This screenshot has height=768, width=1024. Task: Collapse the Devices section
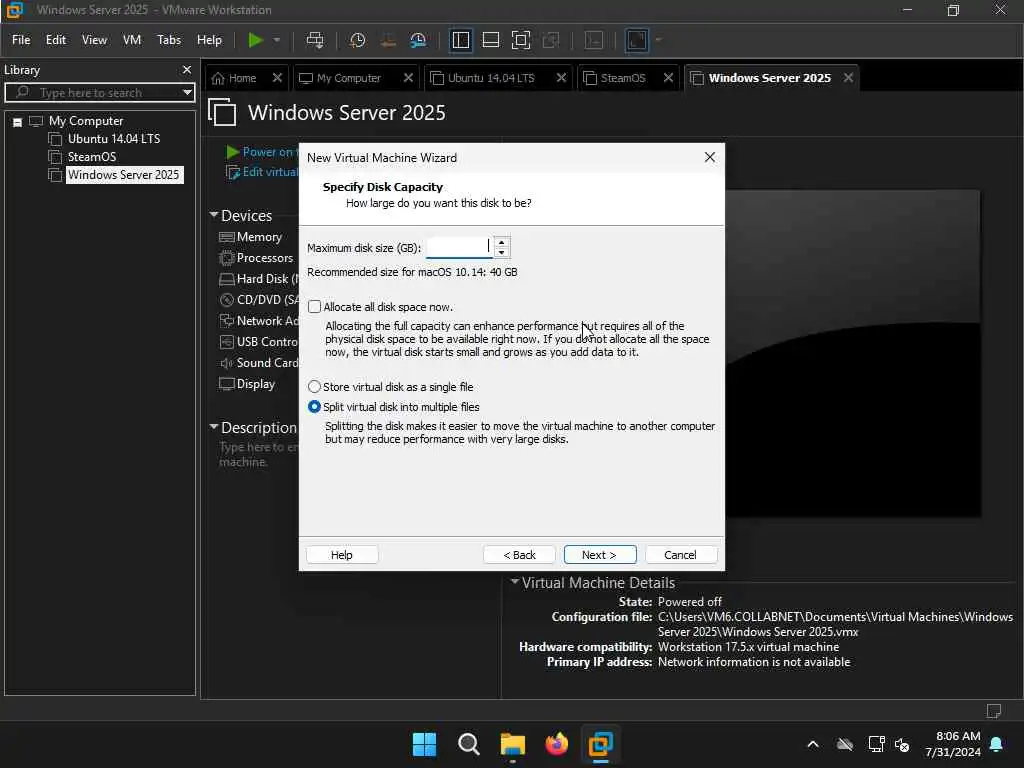213,215
